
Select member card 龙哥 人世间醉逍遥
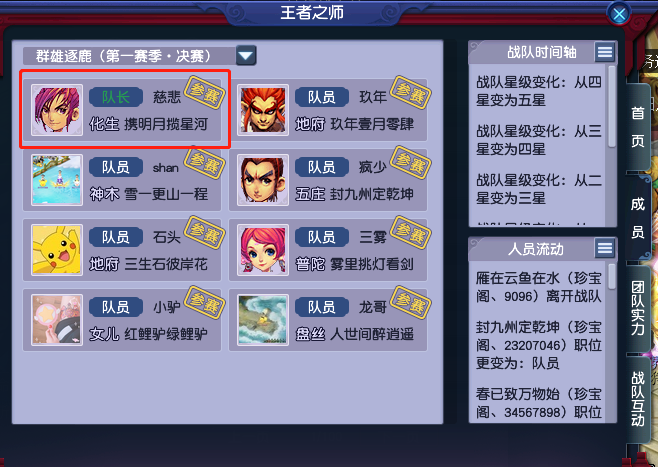(328, 320)
